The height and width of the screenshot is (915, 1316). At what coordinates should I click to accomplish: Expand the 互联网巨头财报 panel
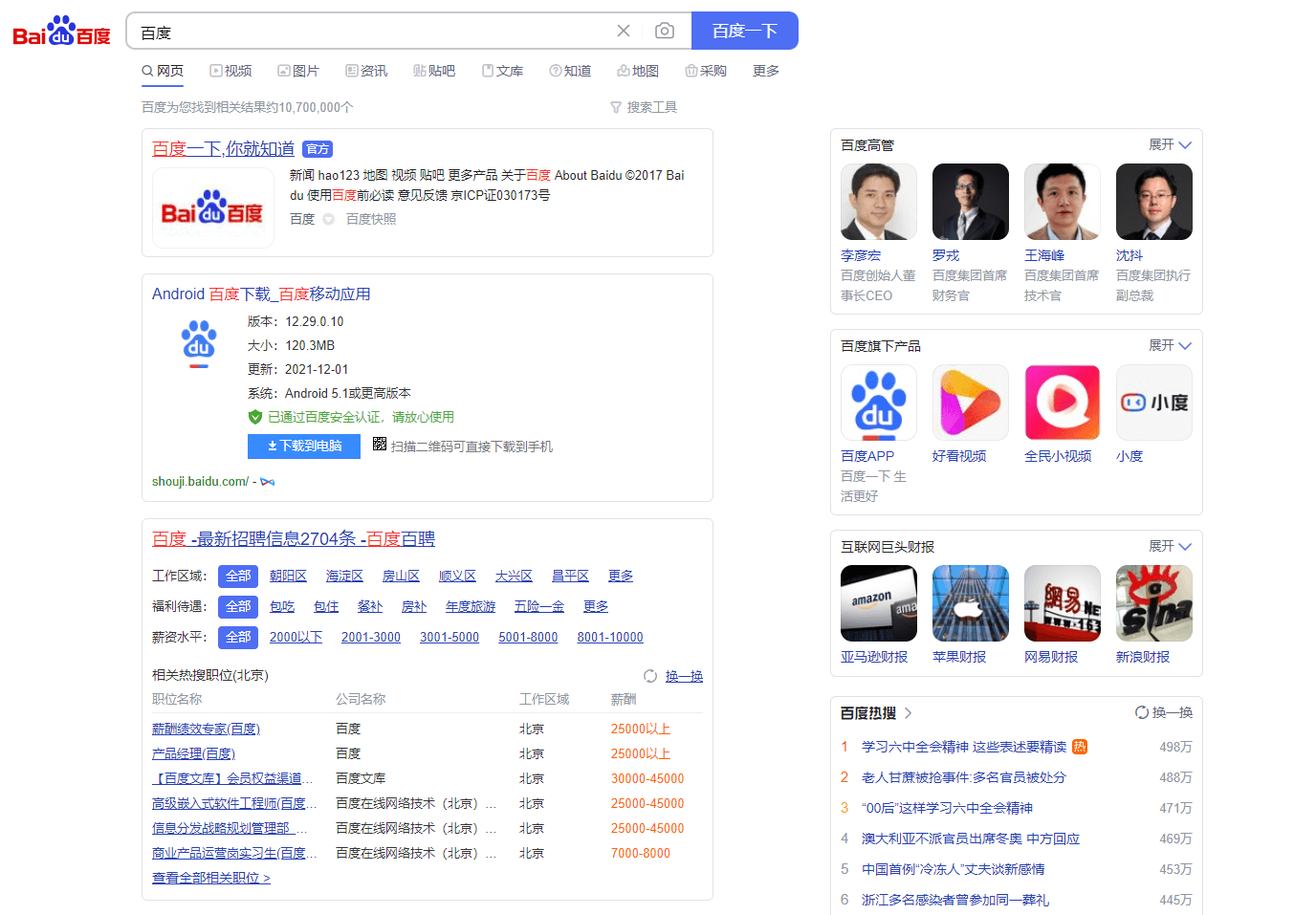click(1170, 546)
